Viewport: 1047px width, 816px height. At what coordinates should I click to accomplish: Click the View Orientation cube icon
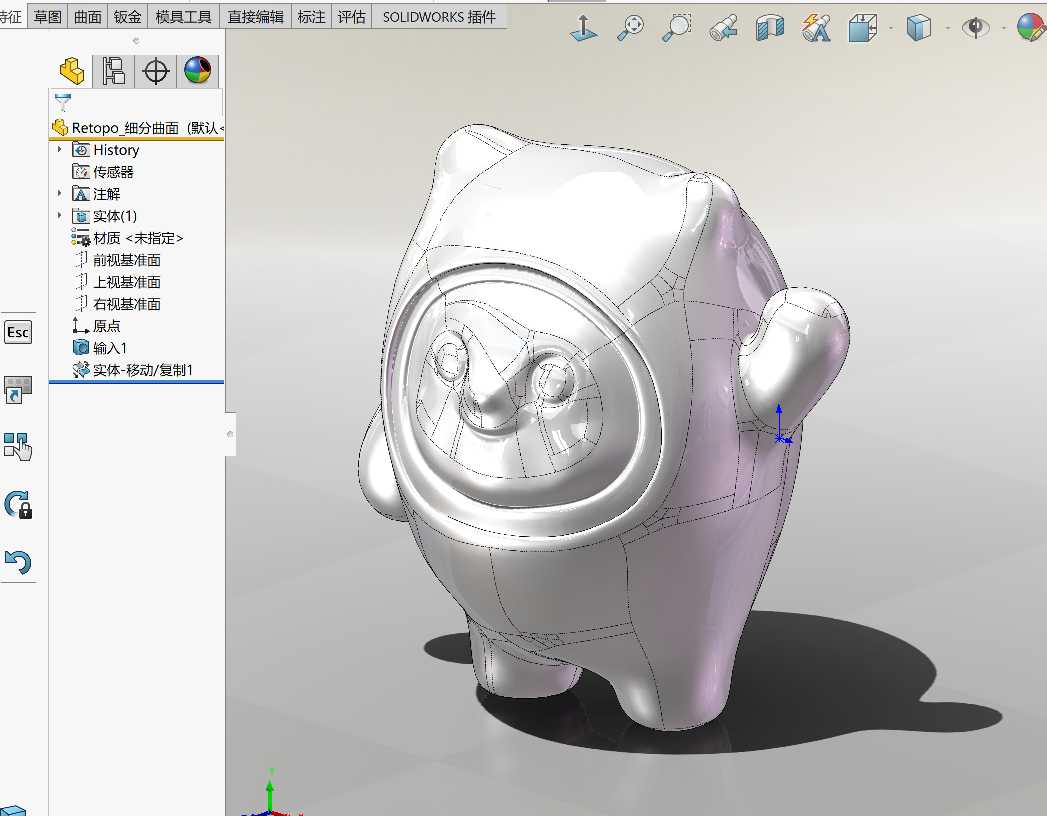(862, 28)
